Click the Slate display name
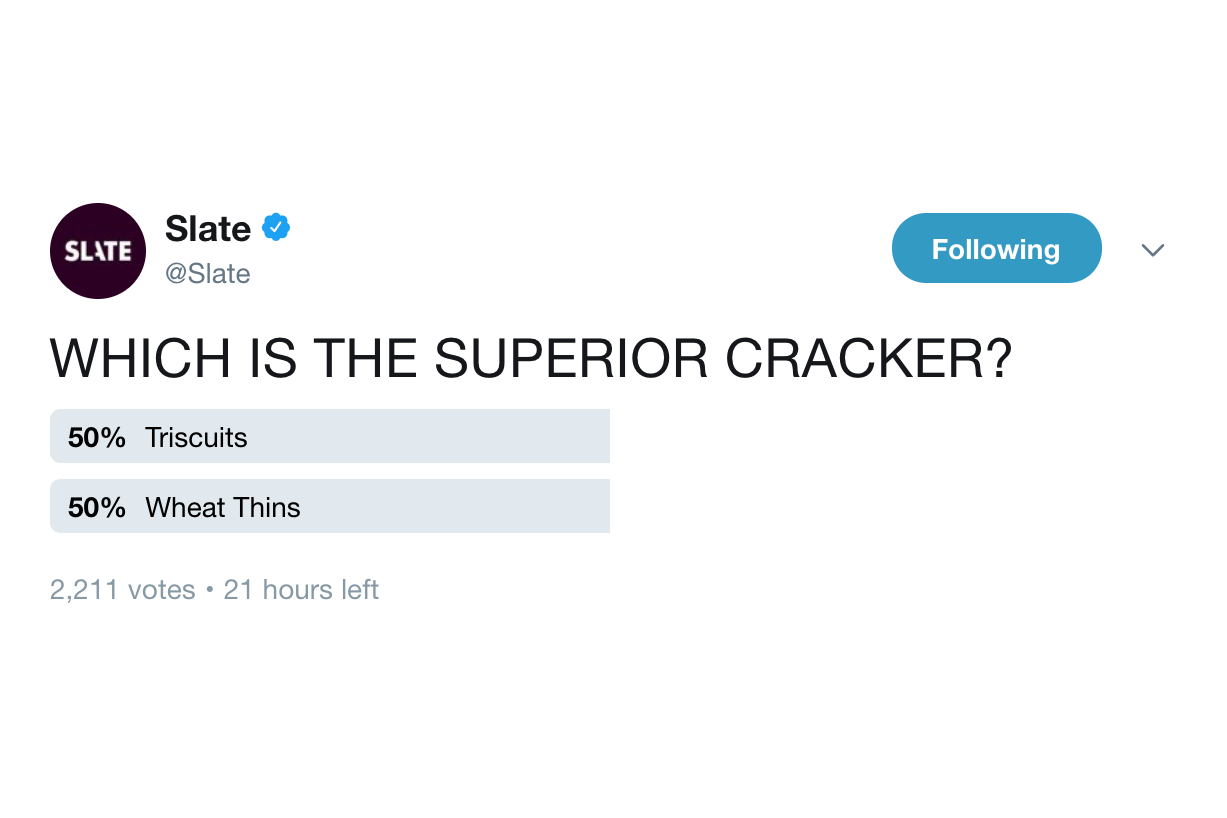 (x=206, y=228)
